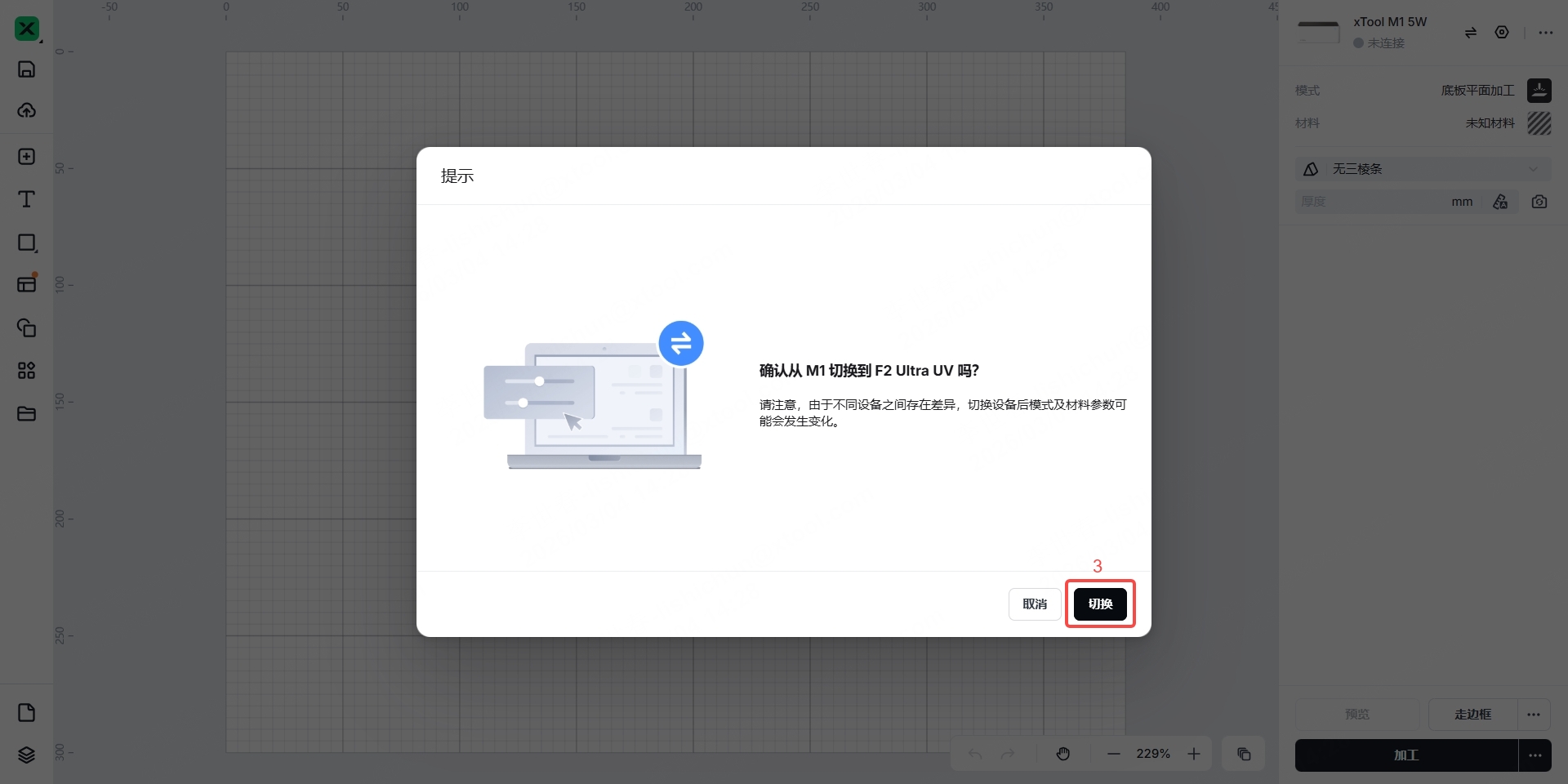Click the save file icon
1568x784 pixels.
pos(26,69)
